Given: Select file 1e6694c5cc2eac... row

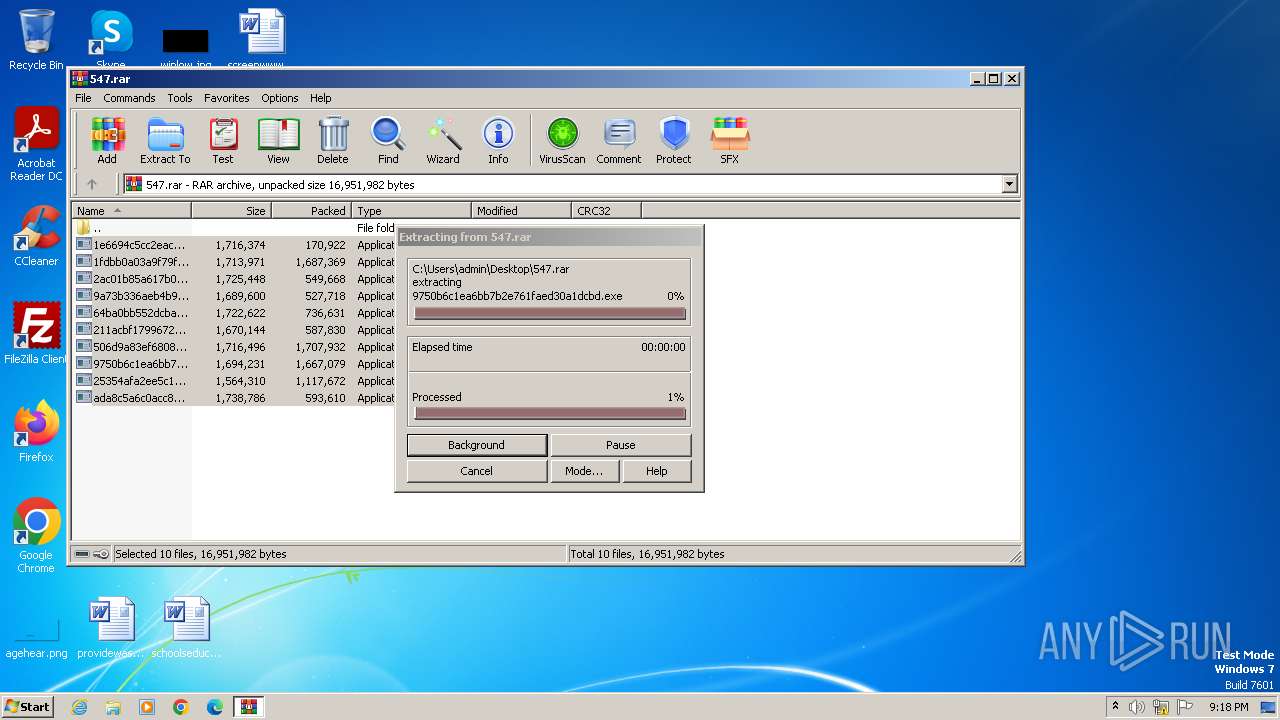Looking at the screenshot, I should click(x=235, y=245).
